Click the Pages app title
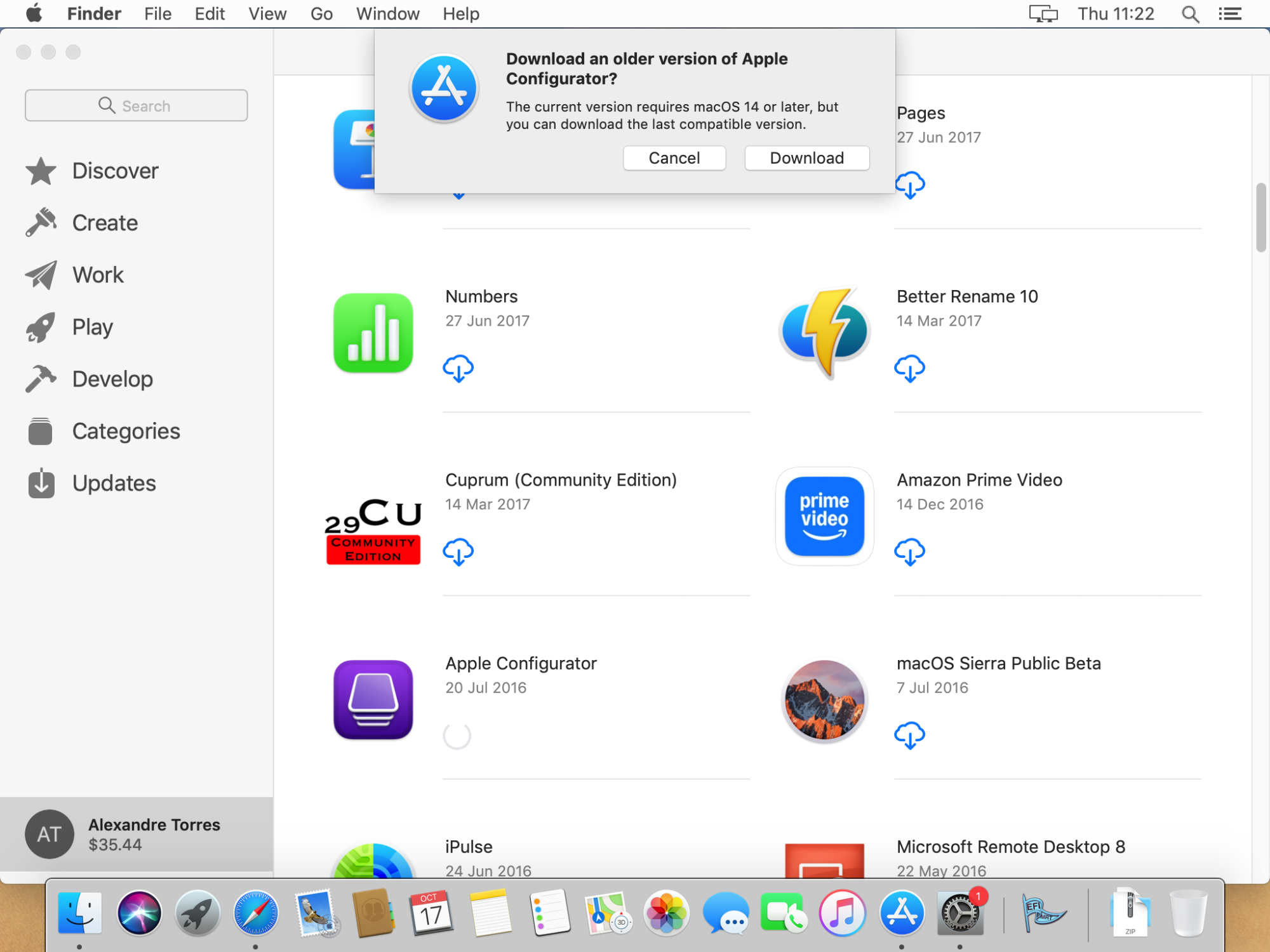Image resolution: width=1270 pixels, height=952 pixels. [x=921, y=113]
